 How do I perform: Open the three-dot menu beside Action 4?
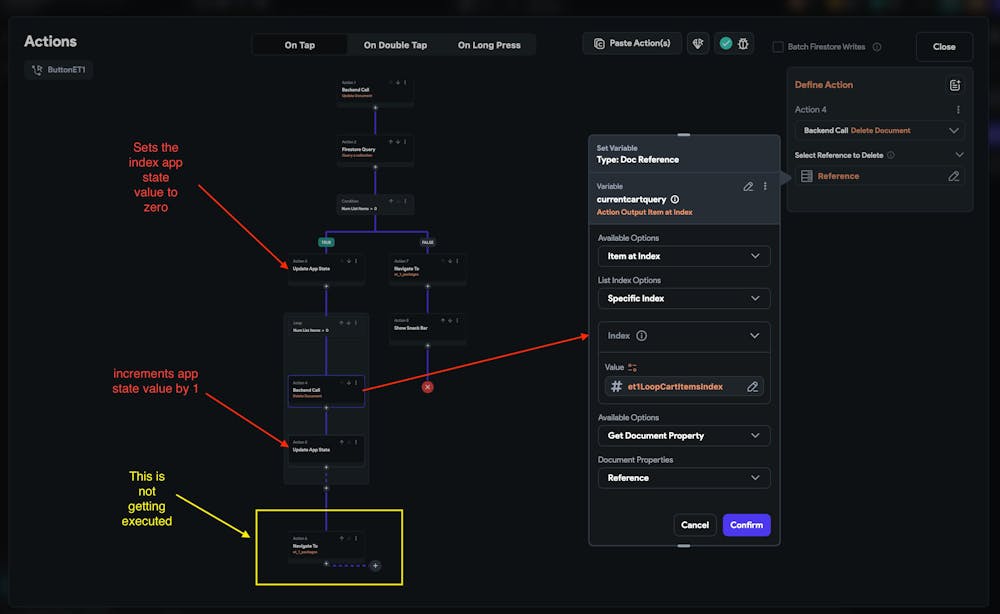(957, 109)
